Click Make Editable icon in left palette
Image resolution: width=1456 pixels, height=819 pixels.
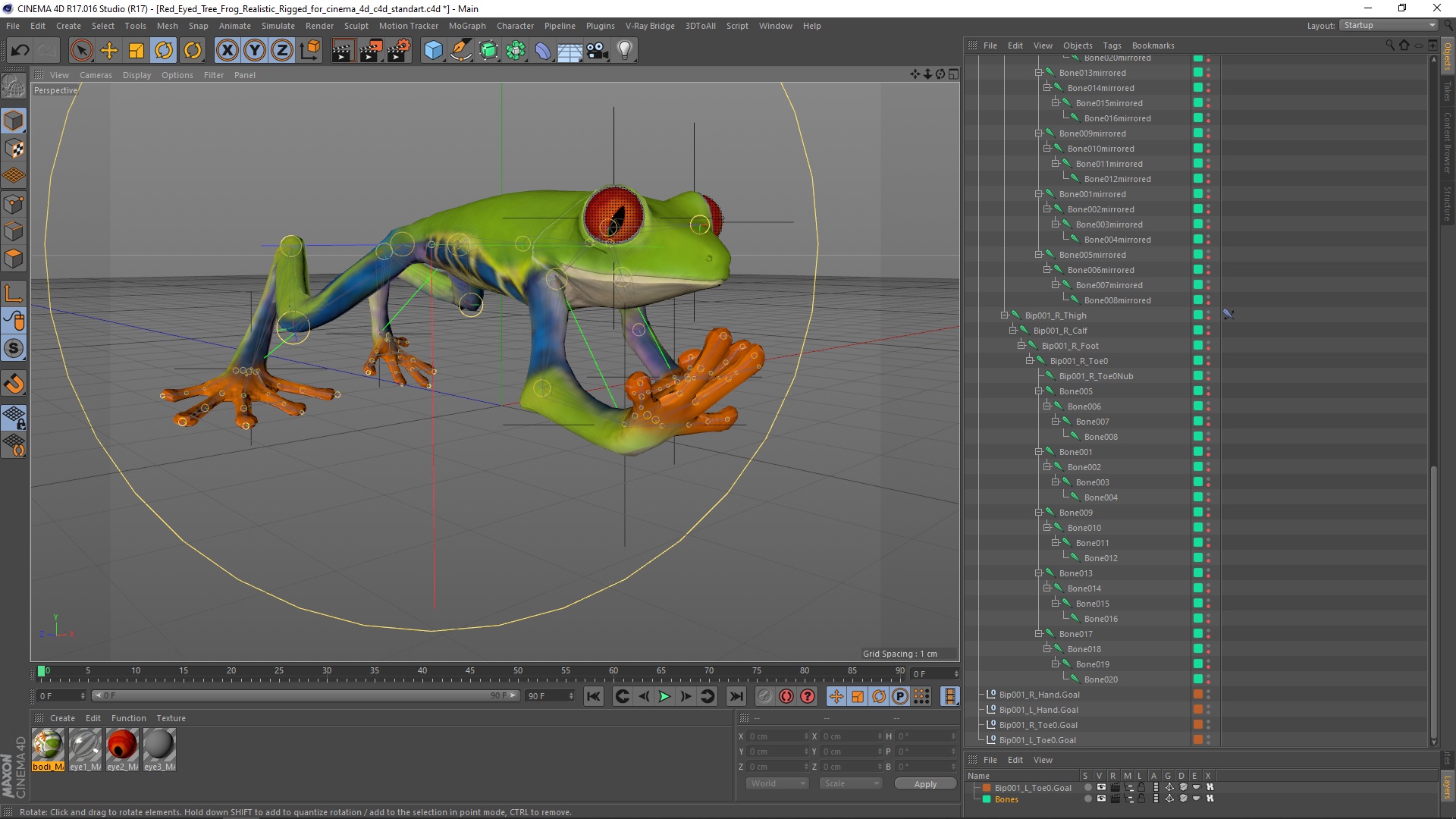(14, 87)
